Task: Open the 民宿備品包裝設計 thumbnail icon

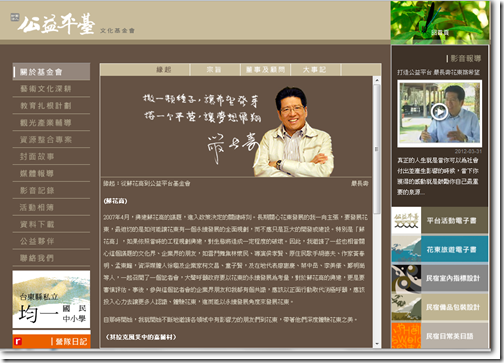Action: point(406,307)
